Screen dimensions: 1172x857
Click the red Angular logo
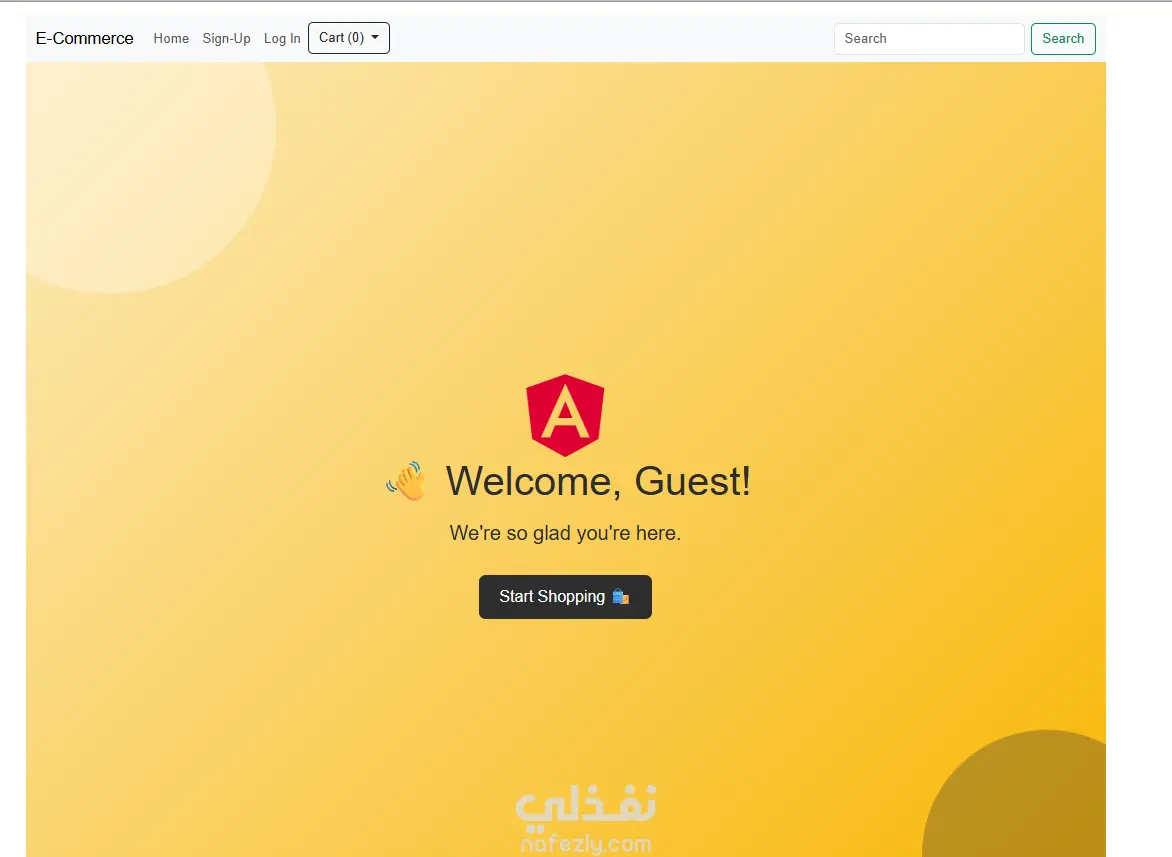pyautogui.click(x=565, y=415)
